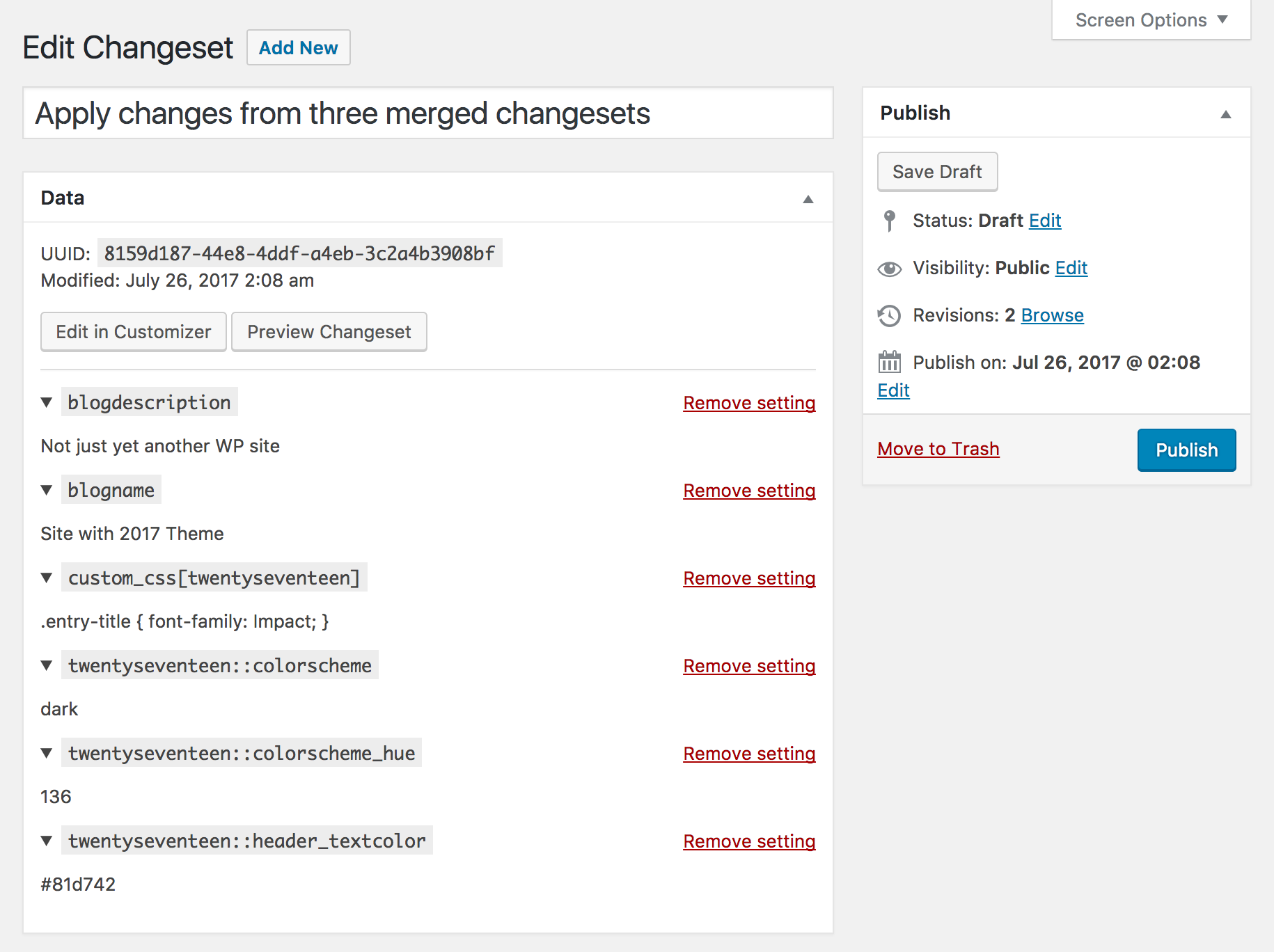Click the Edit Changeset page heading
1274x952 pixels.
128,48
